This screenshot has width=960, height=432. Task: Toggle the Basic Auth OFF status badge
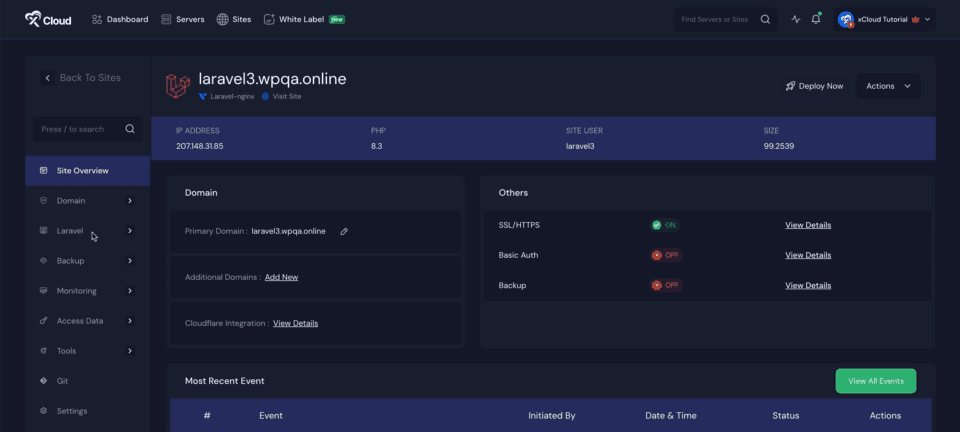click(666, 255)
